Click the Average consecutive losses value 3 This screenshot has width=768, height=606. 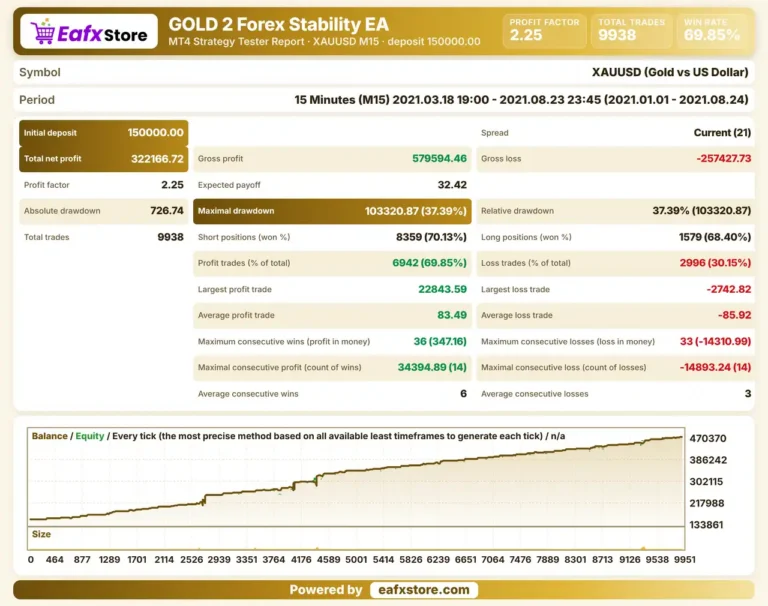pos(747,394)
